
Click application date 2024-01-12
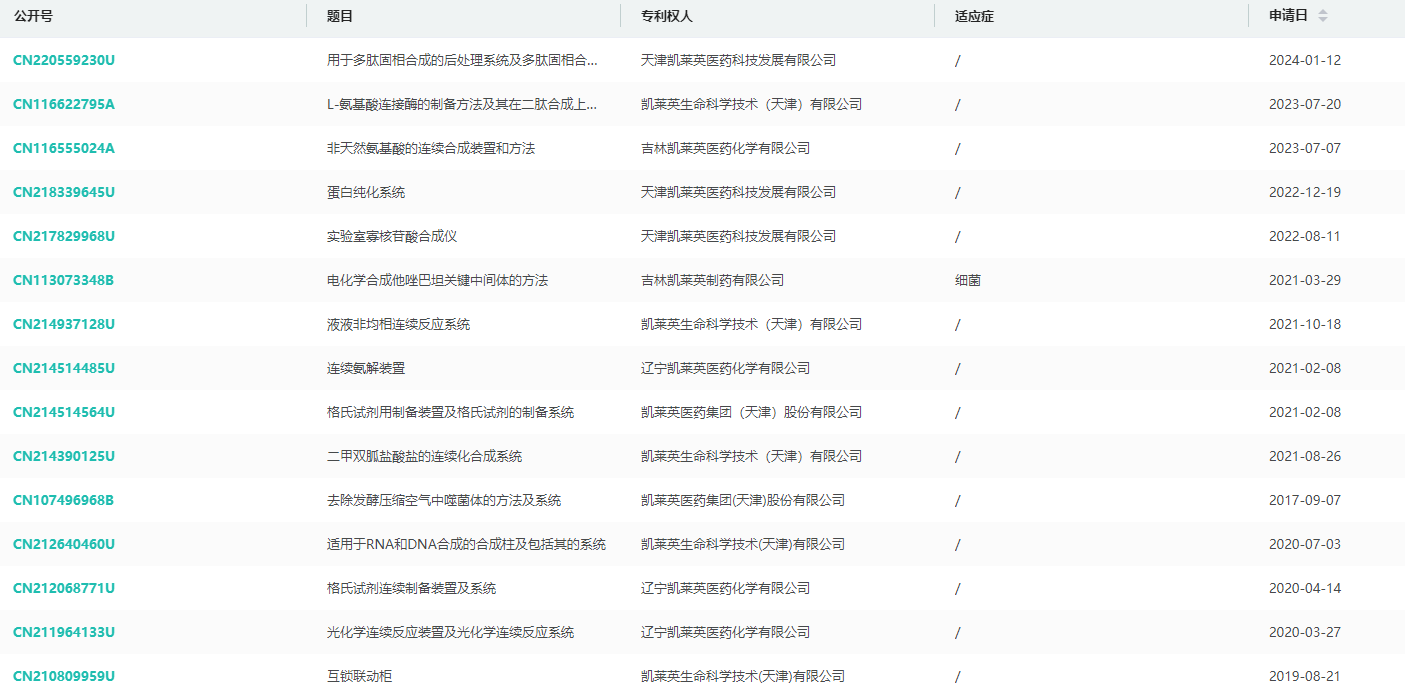[x=1305, y=60]
